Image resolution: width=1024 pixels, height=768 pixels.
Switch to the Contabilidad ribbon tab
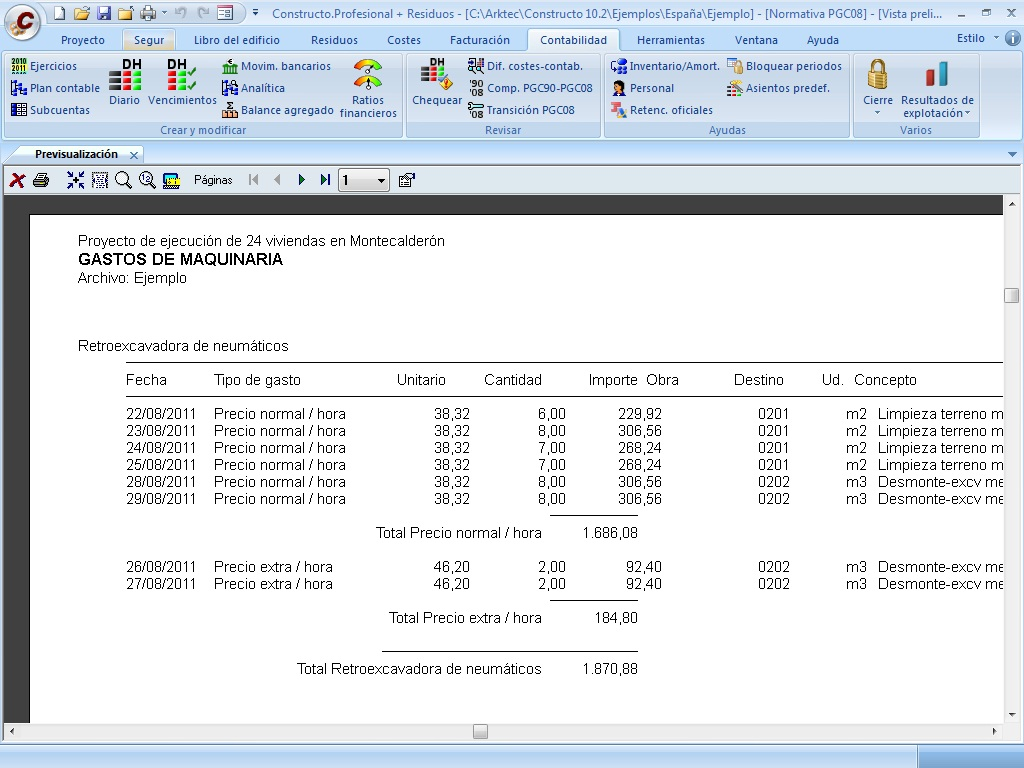point(572,38)
